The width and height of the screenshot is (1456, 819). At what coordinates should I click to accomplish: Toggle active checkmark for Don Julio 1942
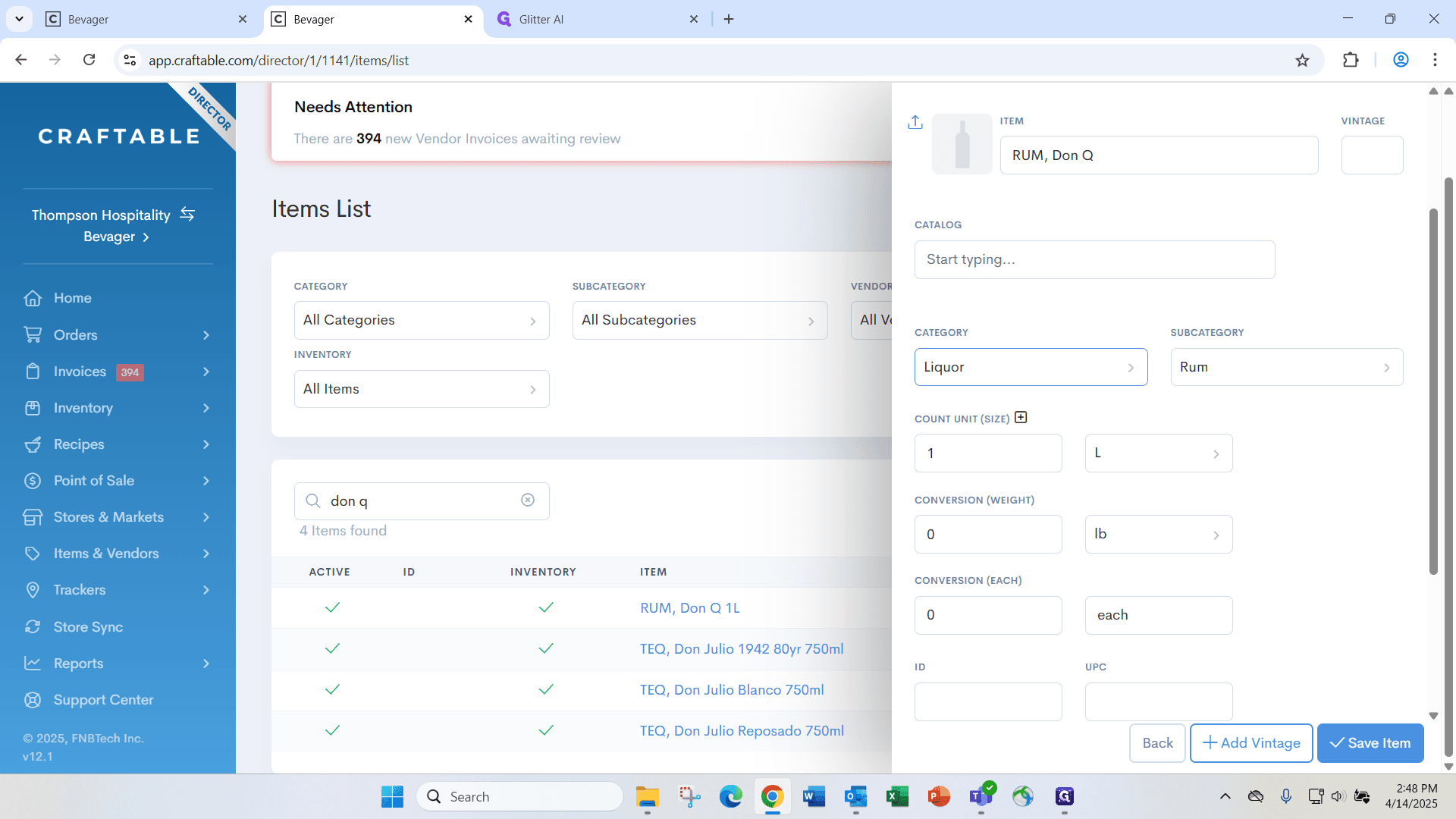click(x=332, y=648)
